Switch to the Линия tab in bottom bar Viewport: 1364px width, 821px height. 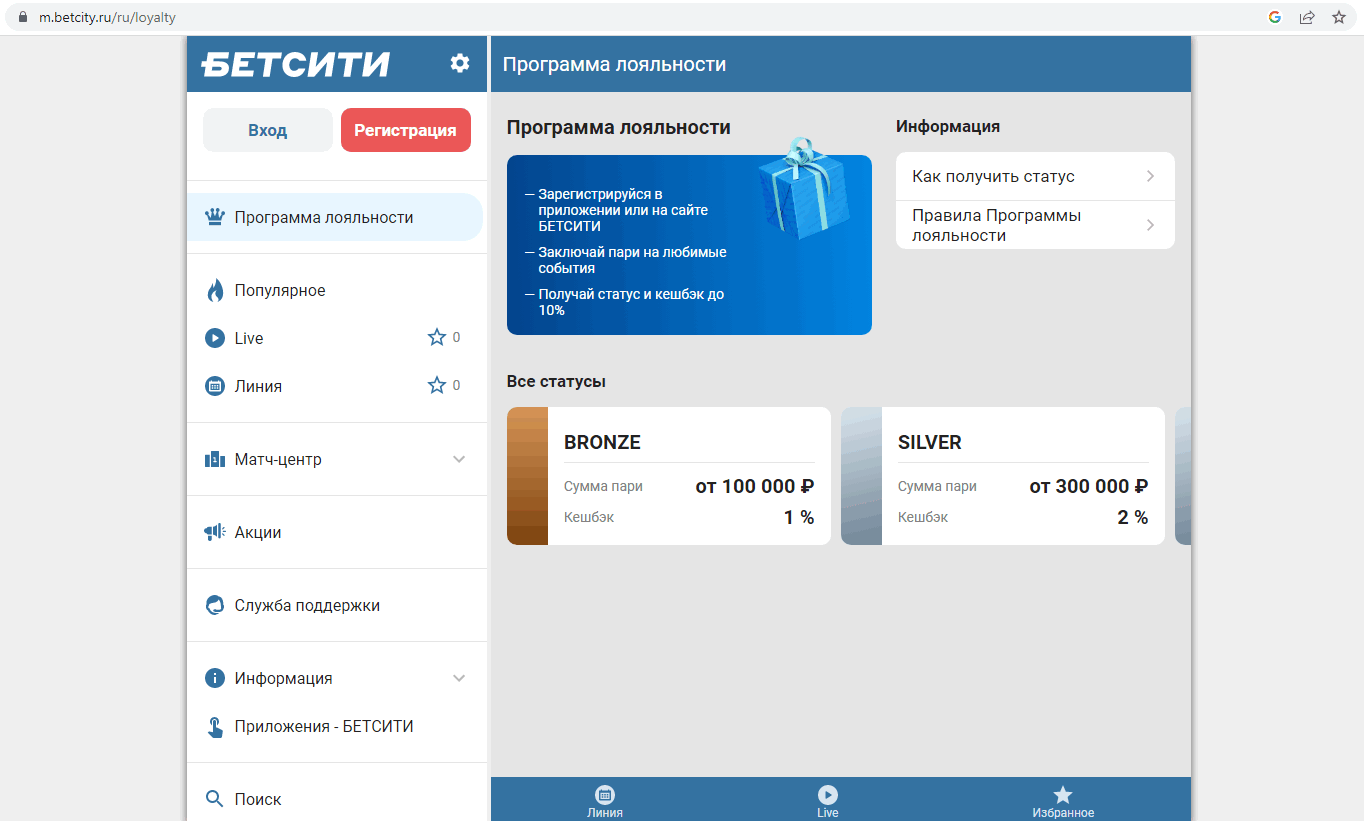(604, 799)
